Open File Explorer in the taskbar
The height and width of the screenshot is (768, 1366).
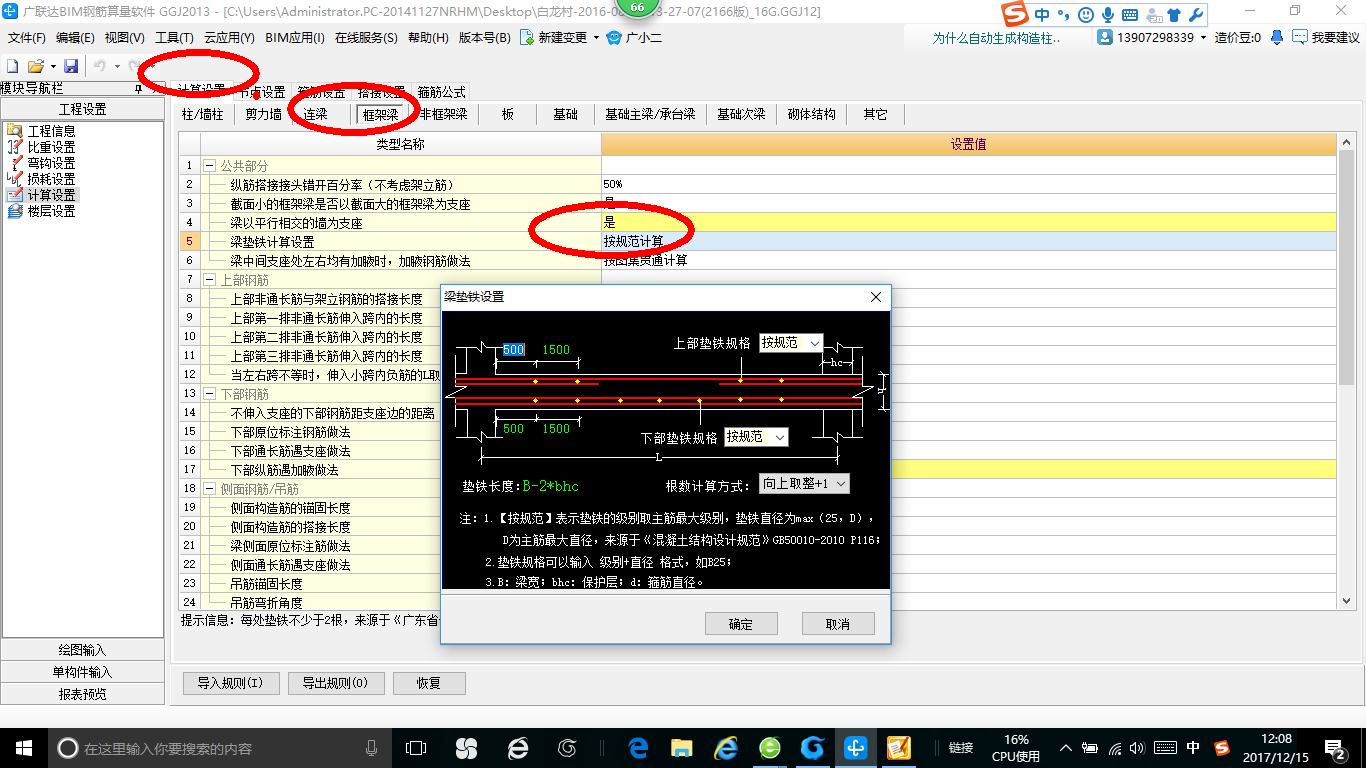(682, 747)
